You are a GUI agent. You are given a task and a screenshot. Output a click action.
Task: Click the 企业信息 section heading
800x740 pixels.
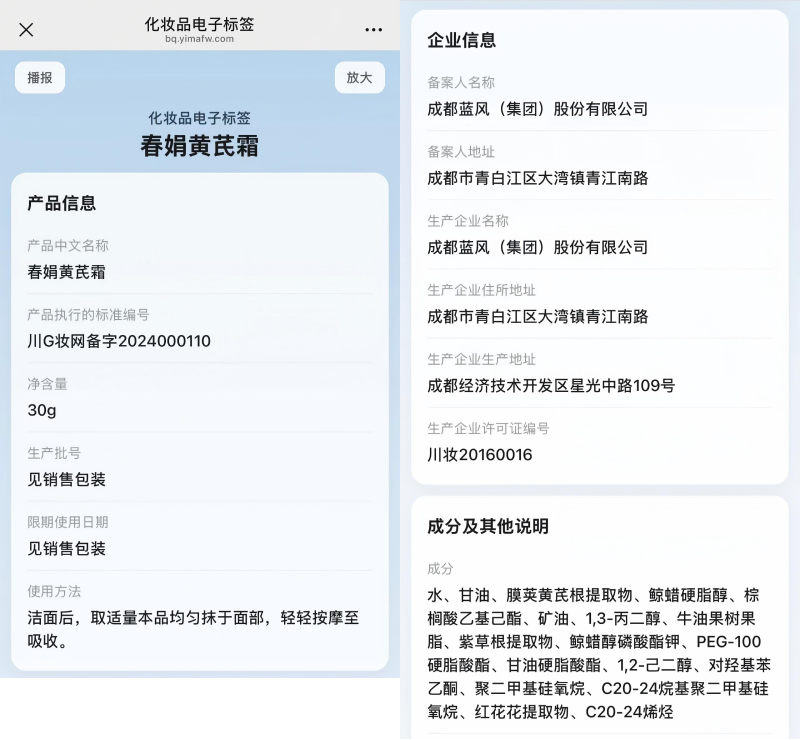(462, 40)
